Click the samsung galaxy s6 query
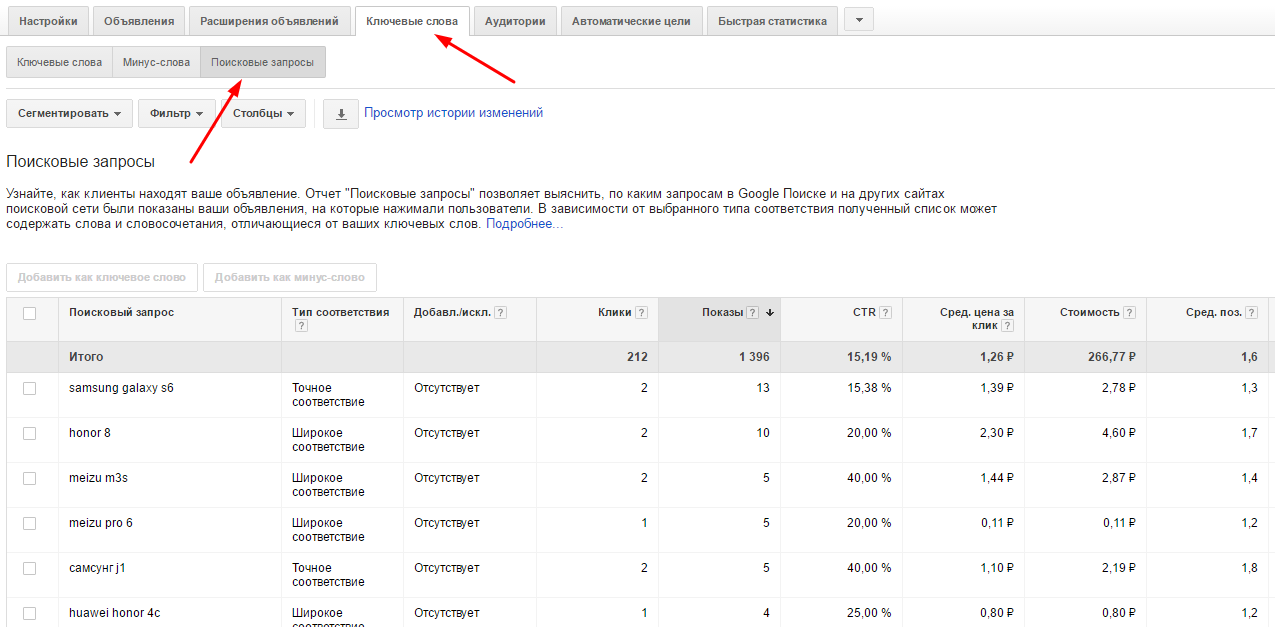 121,388
